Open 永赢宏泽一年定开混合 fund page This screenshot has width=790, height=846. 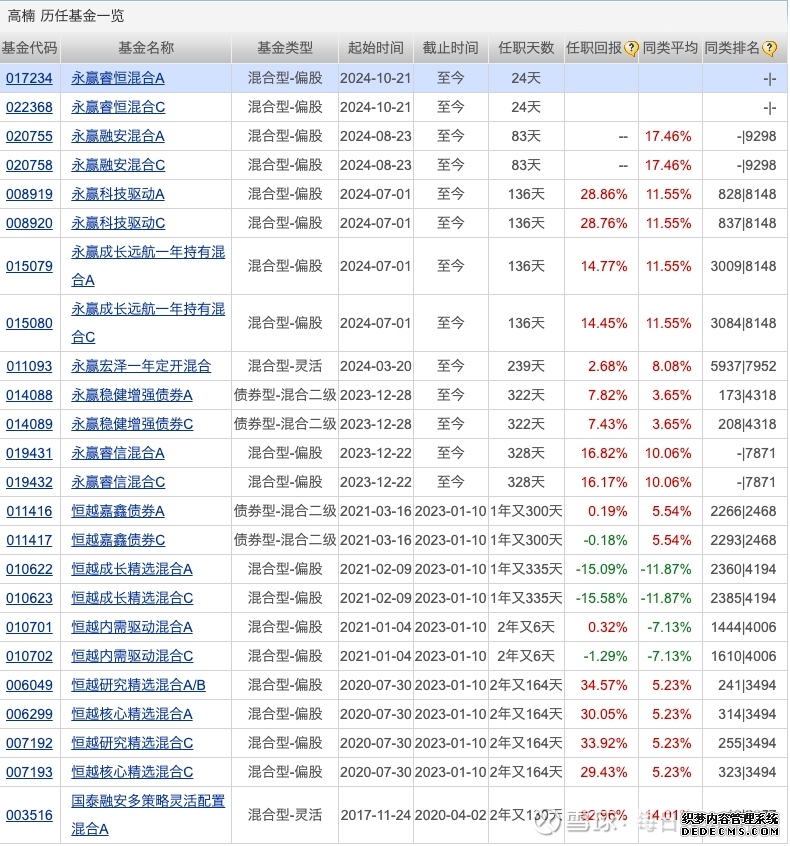(x=141, y=367)
